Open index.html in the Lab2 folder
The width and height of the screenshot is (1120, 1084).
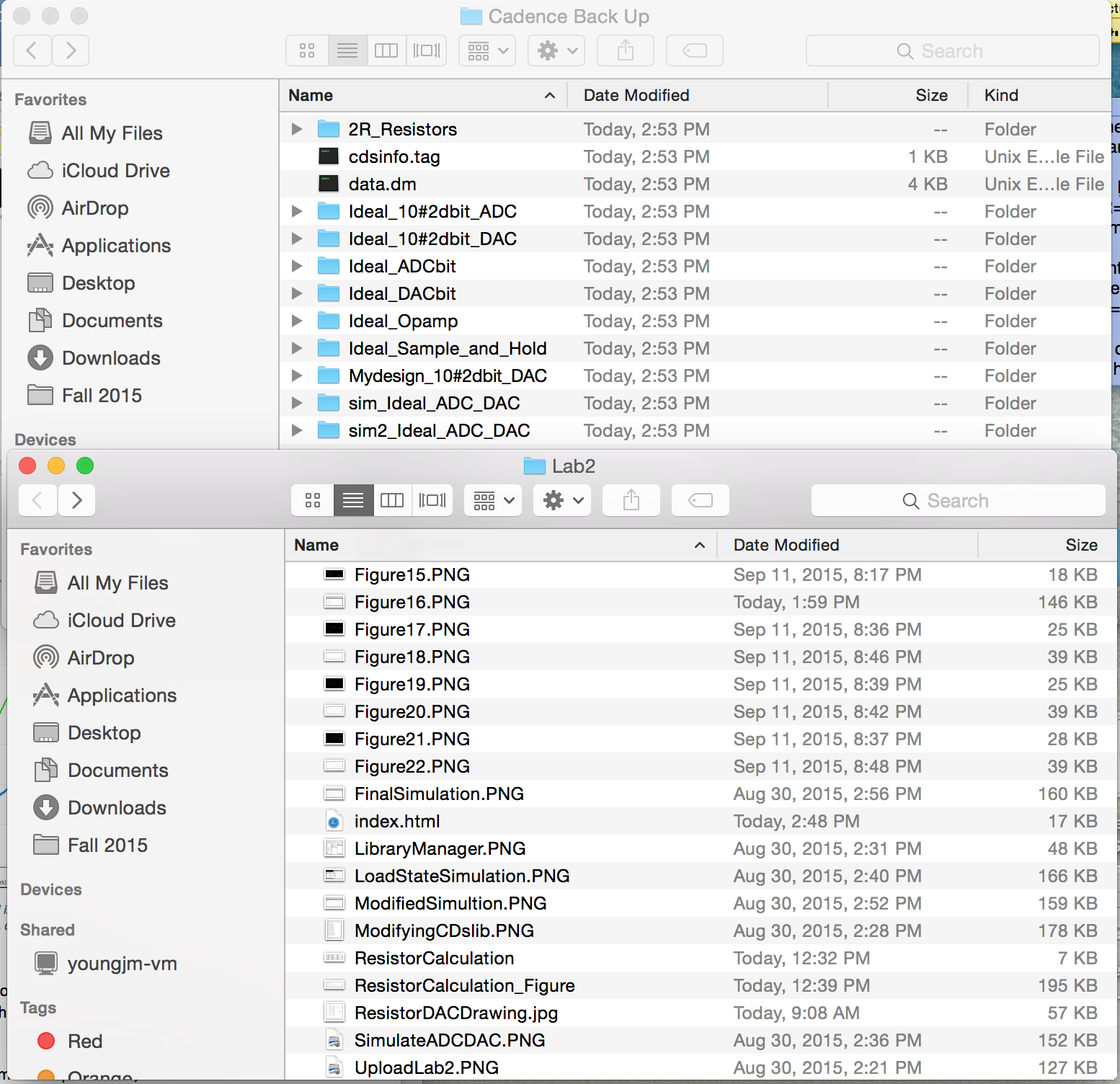pos(396,821)
